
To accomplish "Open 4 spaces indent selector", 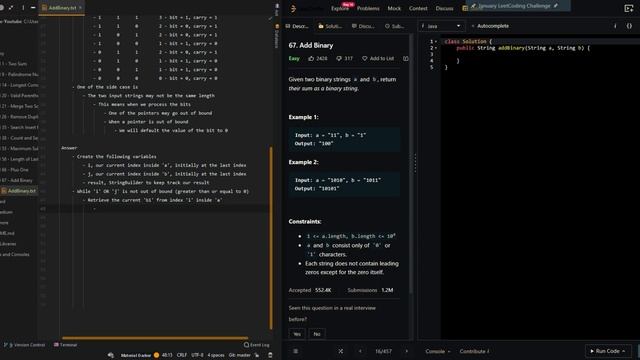I will point(216,355).
